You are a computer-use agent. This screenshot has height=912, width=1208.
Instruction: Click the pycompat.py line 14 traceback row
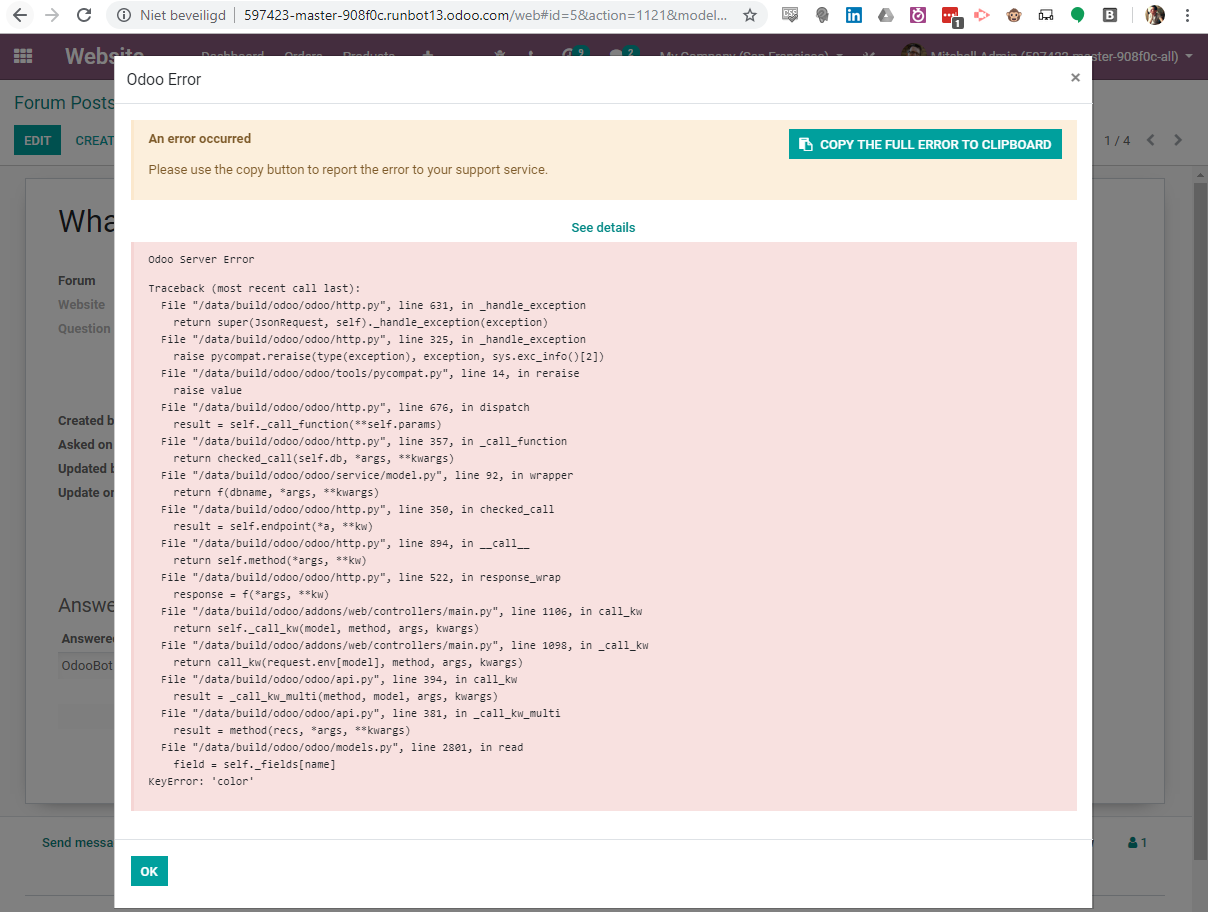tap(370, 373)
